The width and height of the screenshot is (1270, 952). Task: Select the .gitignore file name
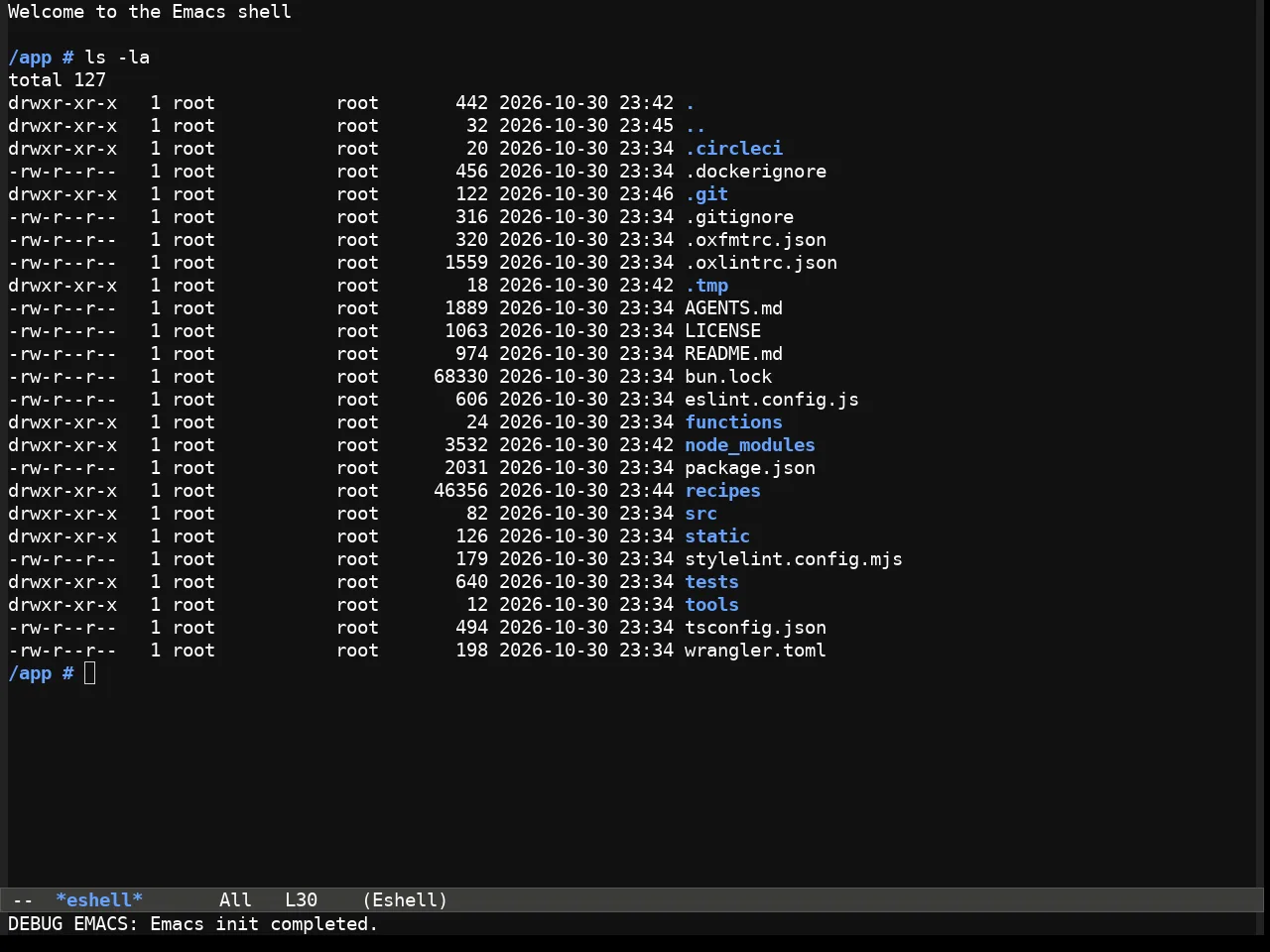click(x=739, y=217)
